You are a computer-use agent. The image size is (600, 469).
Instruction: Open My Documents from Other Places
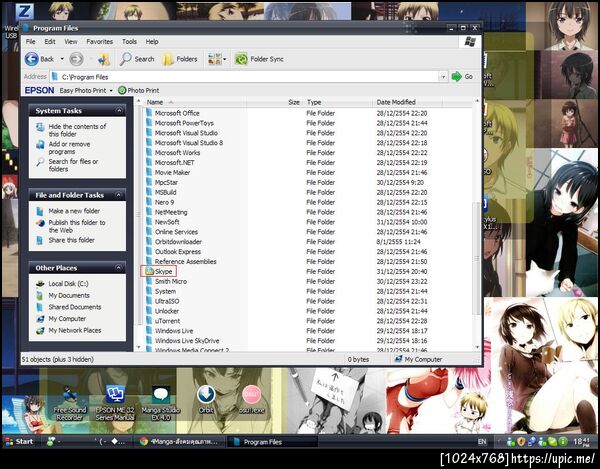tap(69, 295)
